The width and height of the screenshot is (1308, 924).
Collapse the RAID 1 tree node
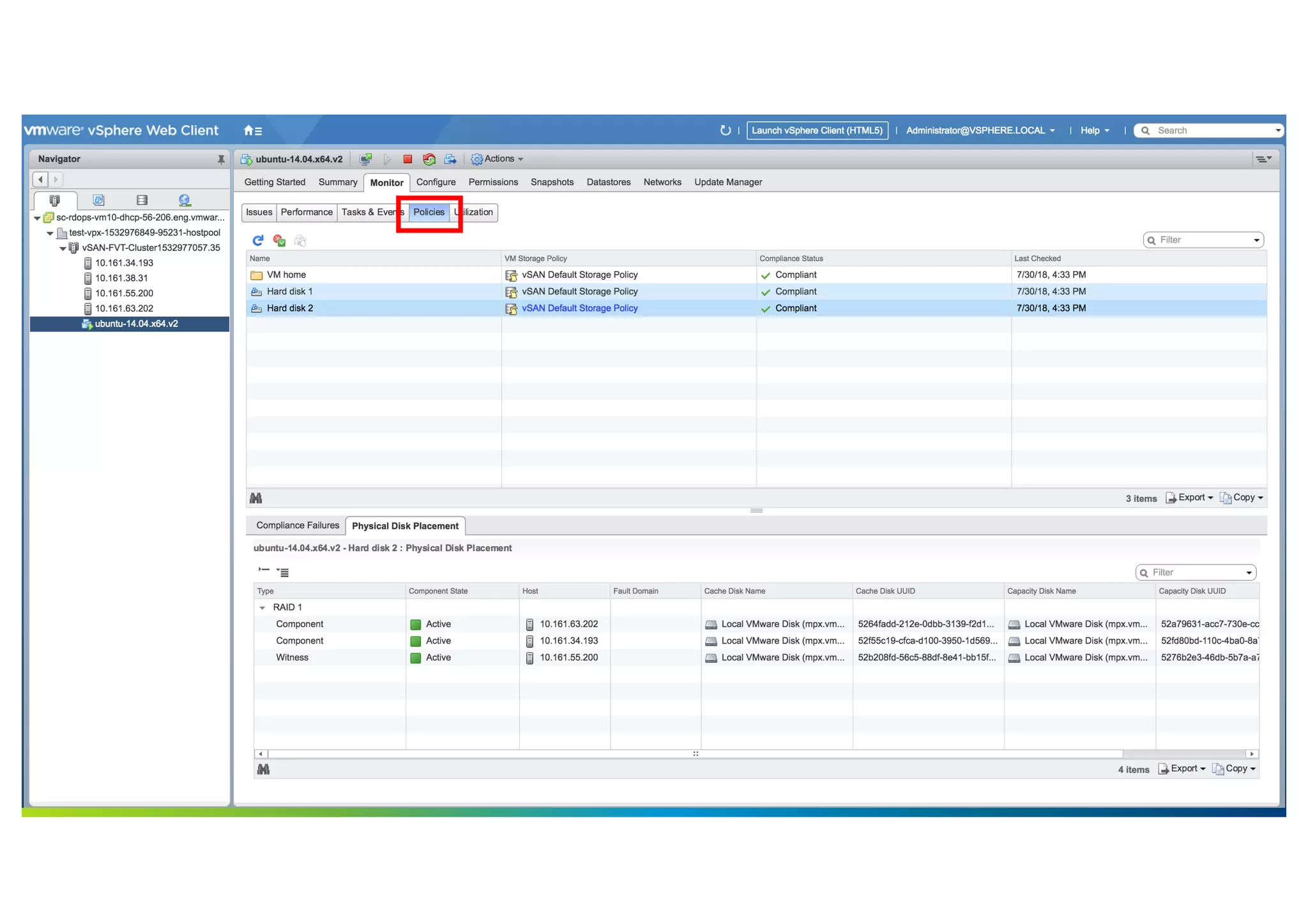click(262, 608)
